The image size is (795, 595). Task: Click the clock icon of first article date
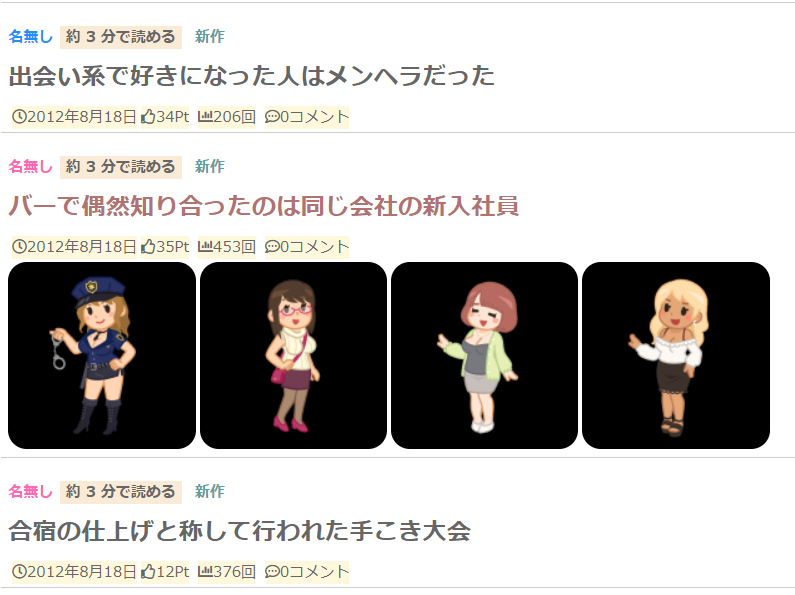coord(19,117)
